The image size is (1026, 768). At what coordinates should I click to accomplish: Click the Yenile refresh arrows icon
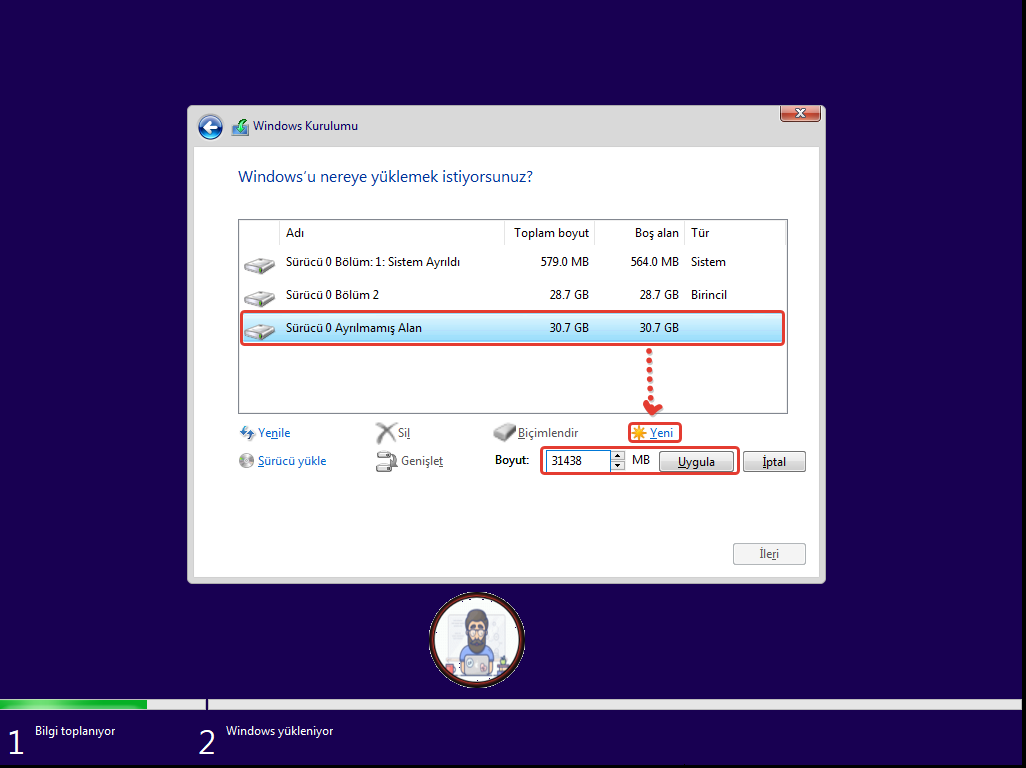tap(247, 433)
